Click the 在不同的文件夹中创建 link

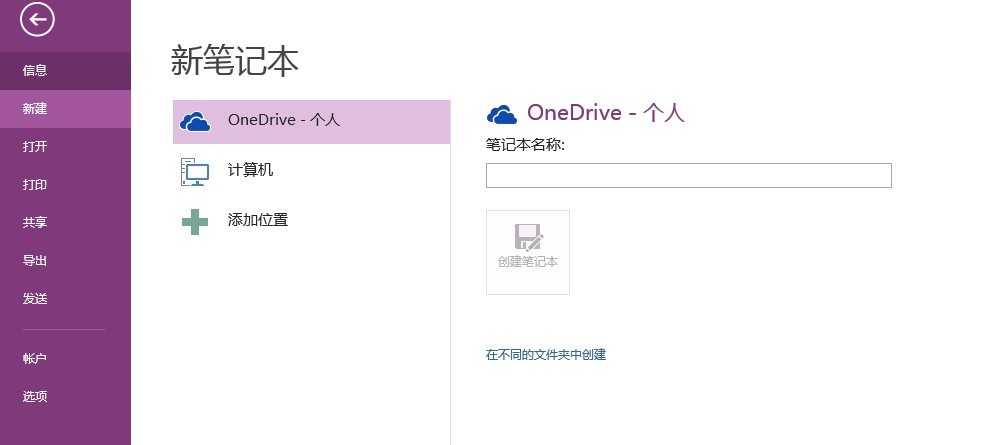tap(546, 354)
